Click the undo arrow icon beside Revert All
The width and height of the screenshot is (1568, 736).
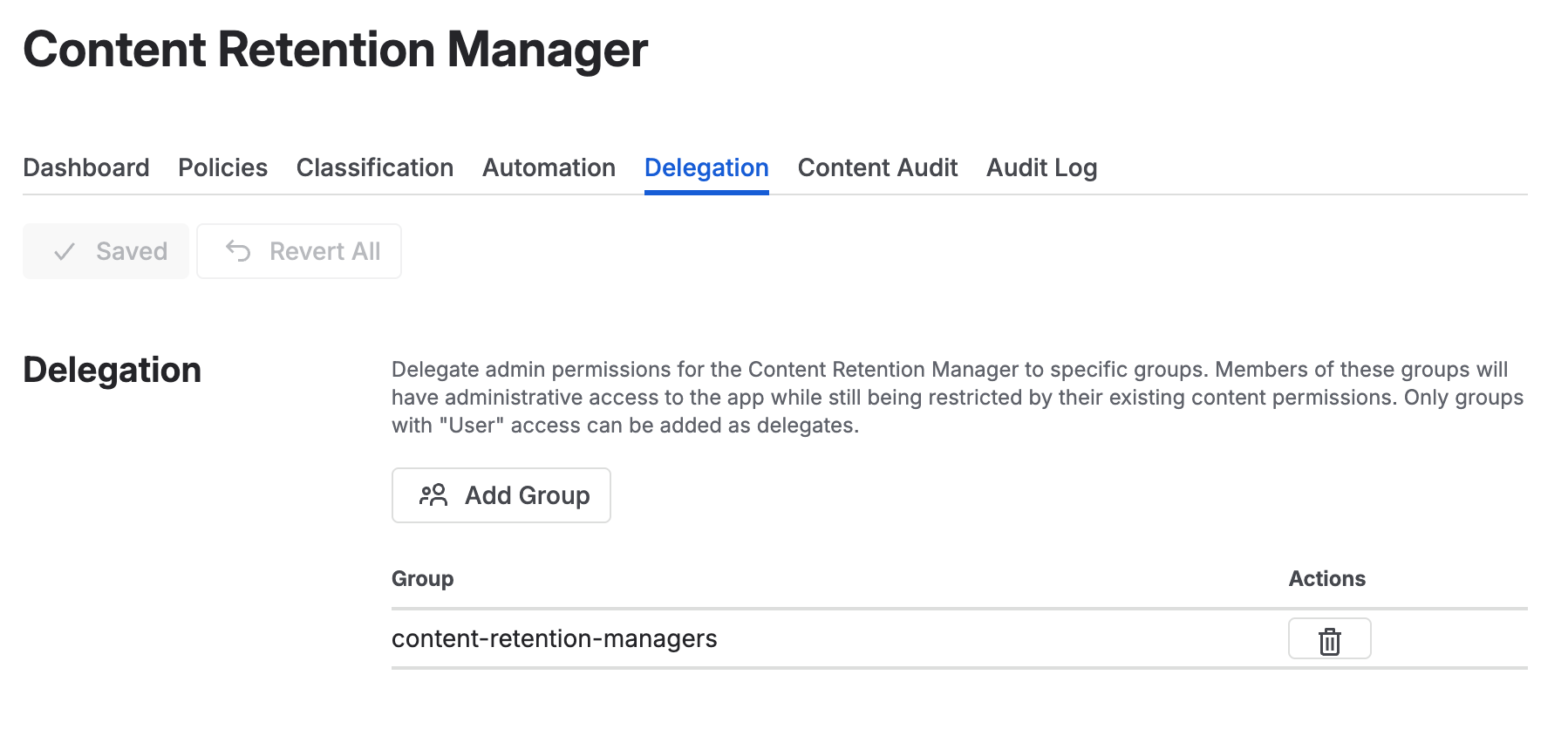point(238,251)
